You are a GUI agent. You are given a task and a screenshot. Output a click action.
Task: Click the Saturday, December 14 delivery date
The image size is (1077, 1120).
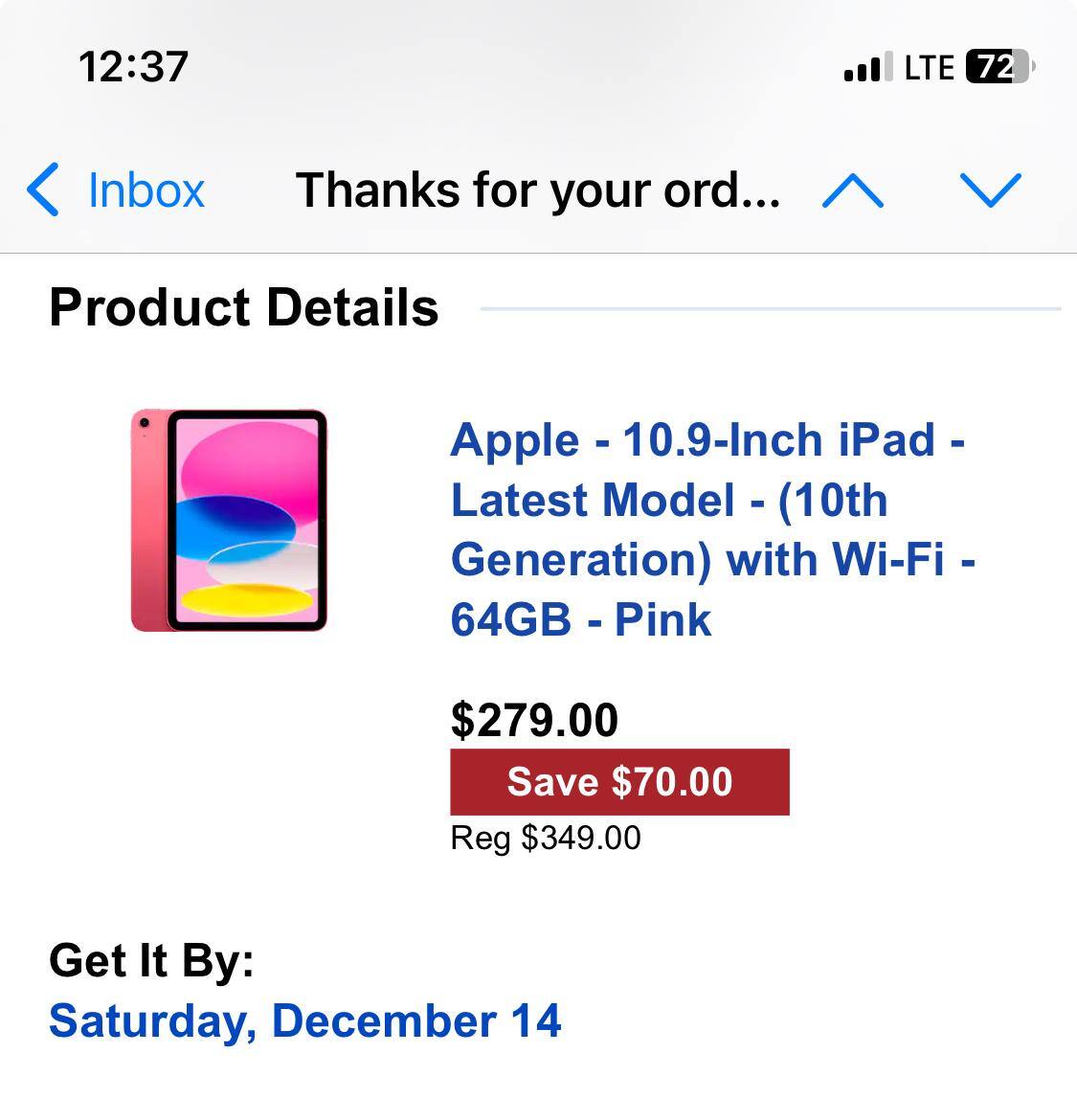tap(306, 1020)
